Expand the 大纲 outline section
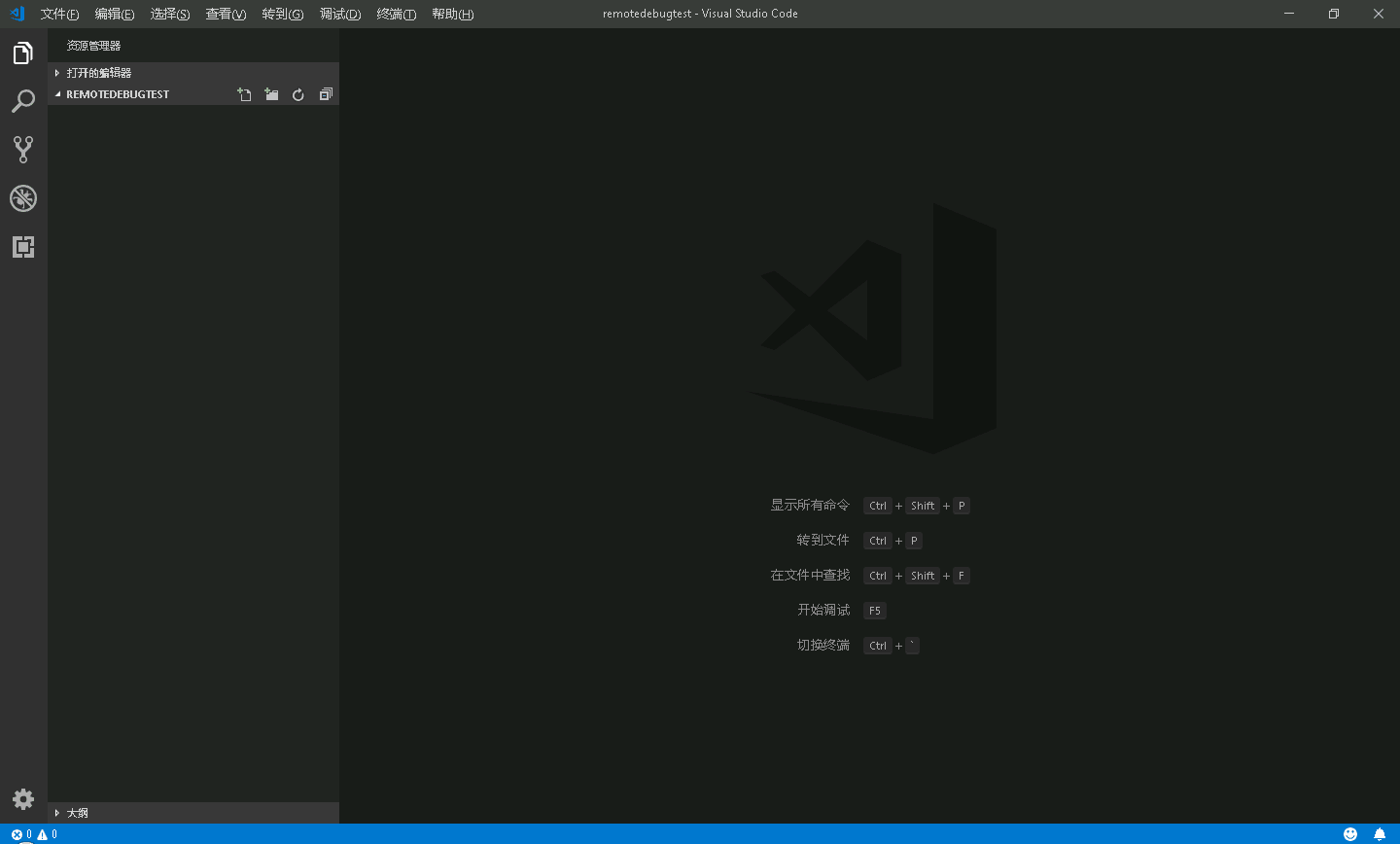Viewport: 1400px width, 844px height. coord(193,813)
